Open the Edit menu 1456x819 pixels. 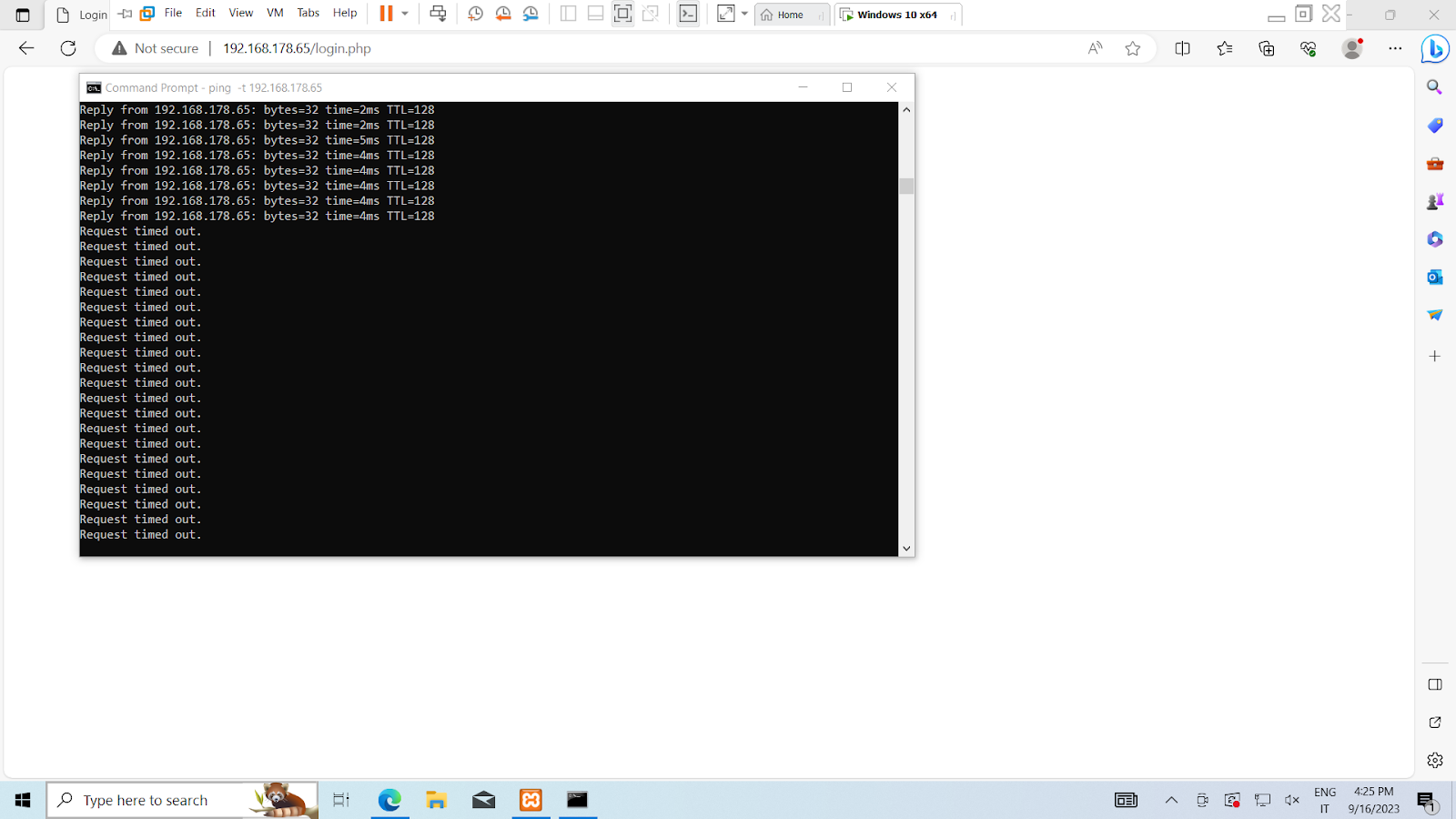206,13
